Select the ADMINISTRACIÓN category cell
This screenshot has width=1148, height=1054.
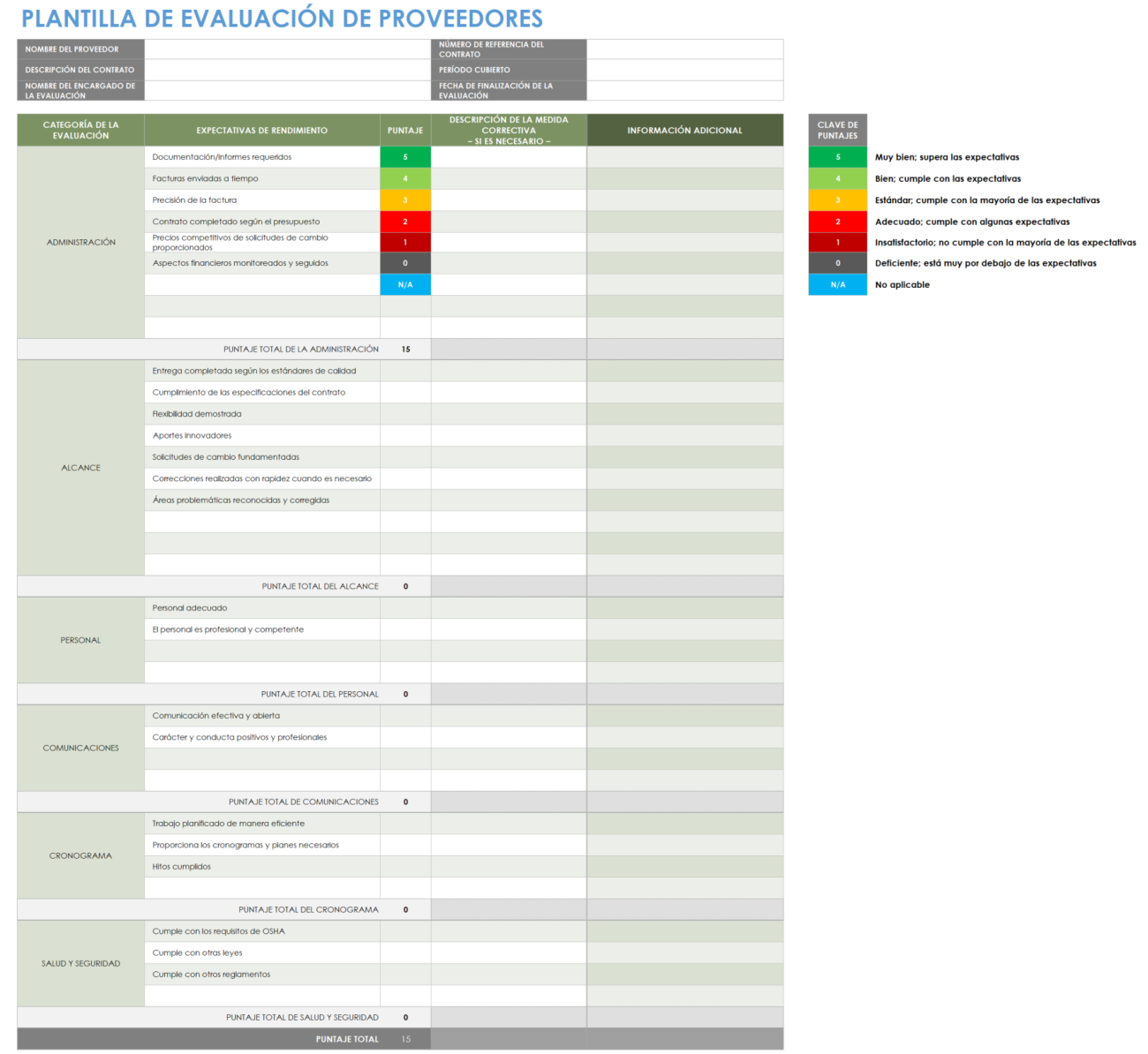[80, 241]
